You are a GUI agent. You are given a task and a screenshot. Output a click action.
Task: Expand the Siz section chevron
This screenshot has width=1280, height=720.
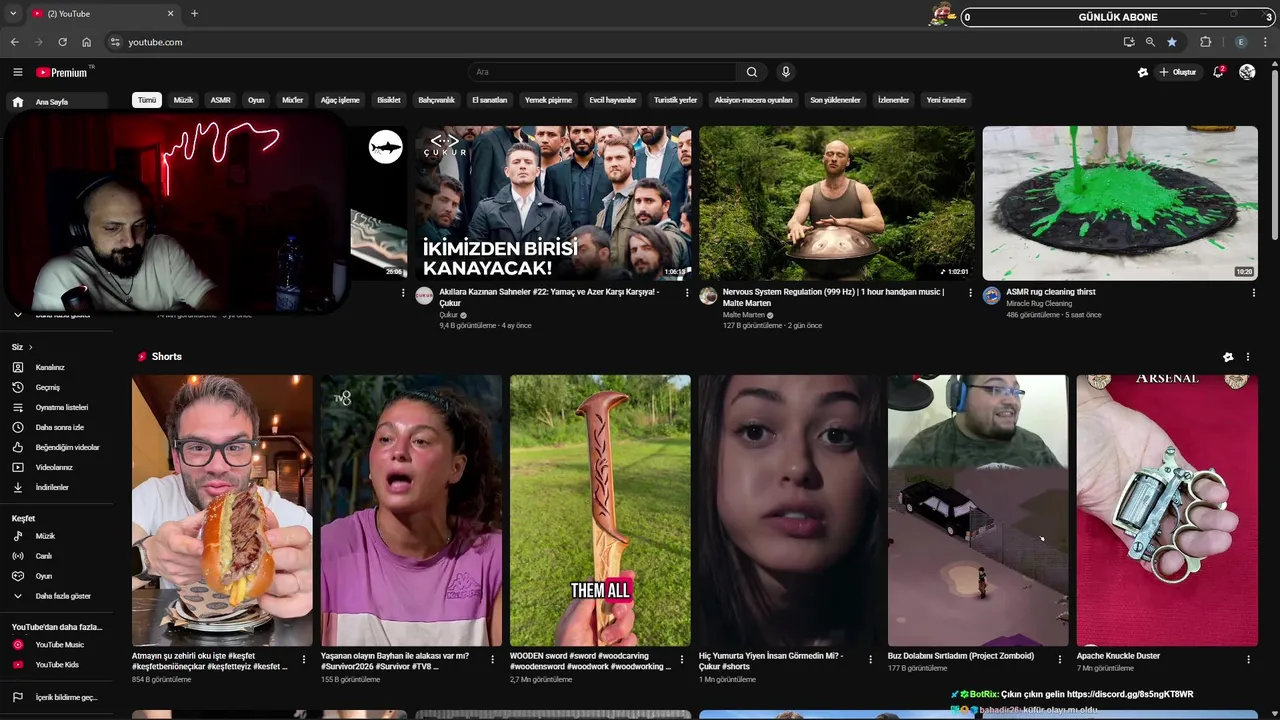[30, 347]
